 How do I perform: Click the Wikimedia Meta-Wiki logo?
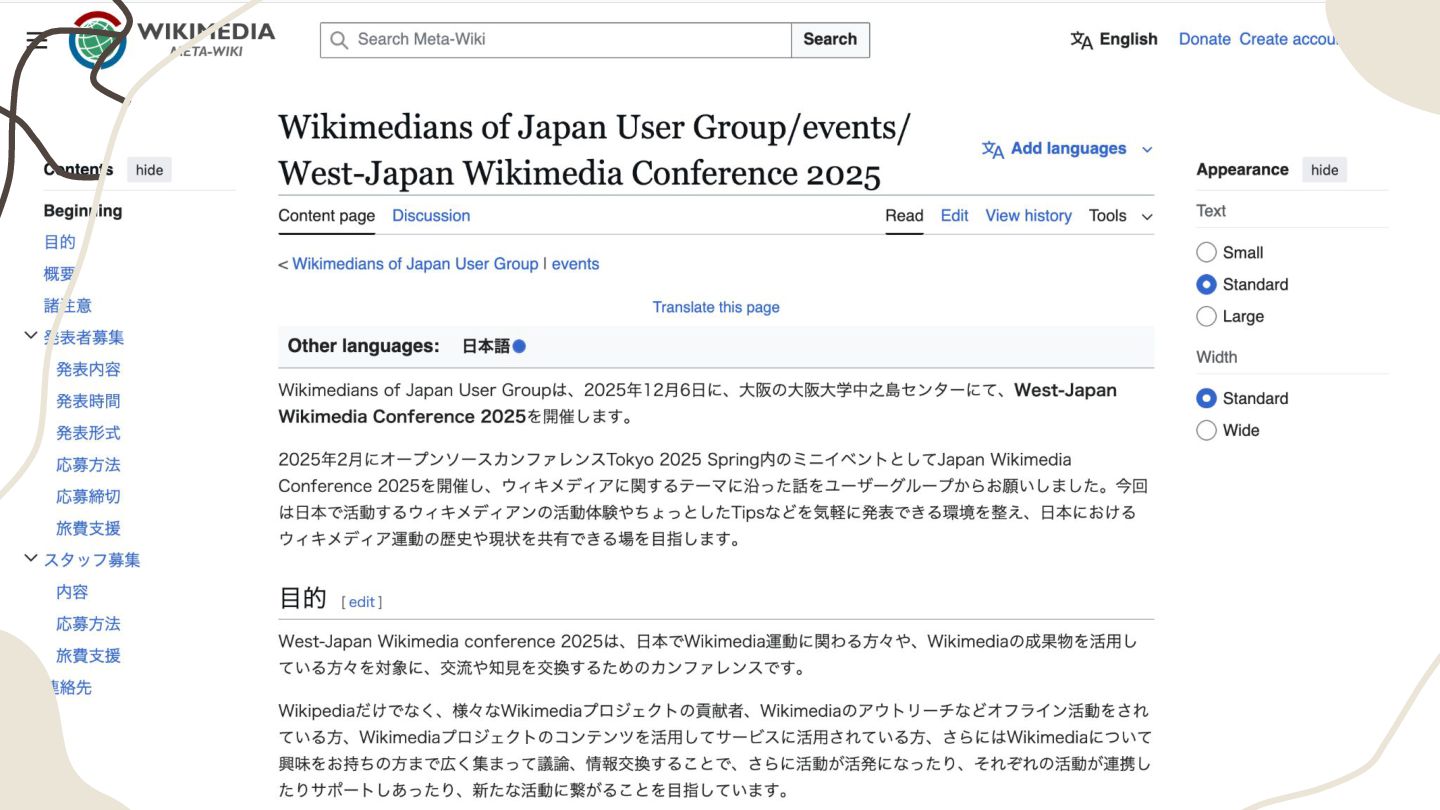point(172,40)
